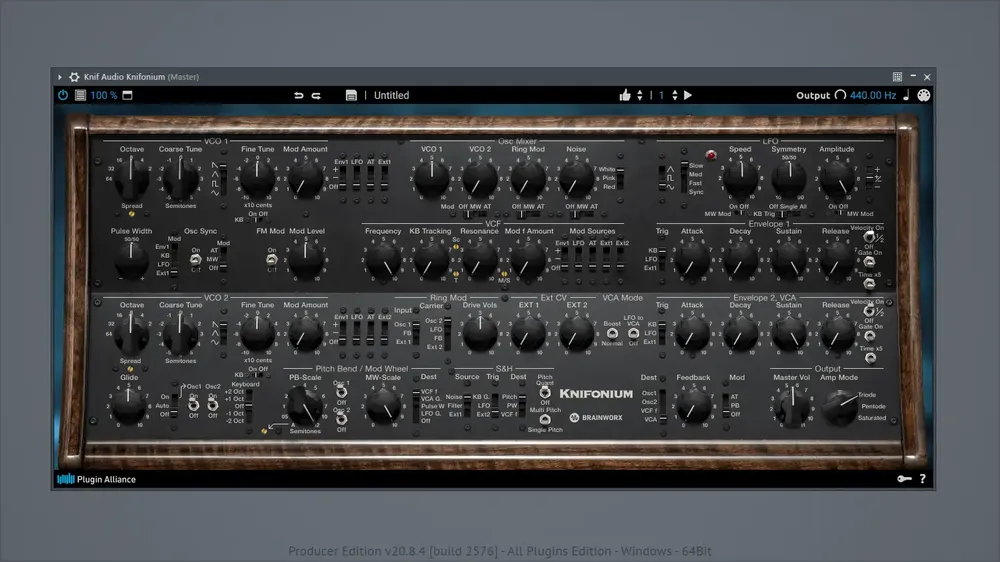Click the Glide On/Auto/Off mode switch
Viewport: 1000px width, 562px height.
click(x=175, y=406)
